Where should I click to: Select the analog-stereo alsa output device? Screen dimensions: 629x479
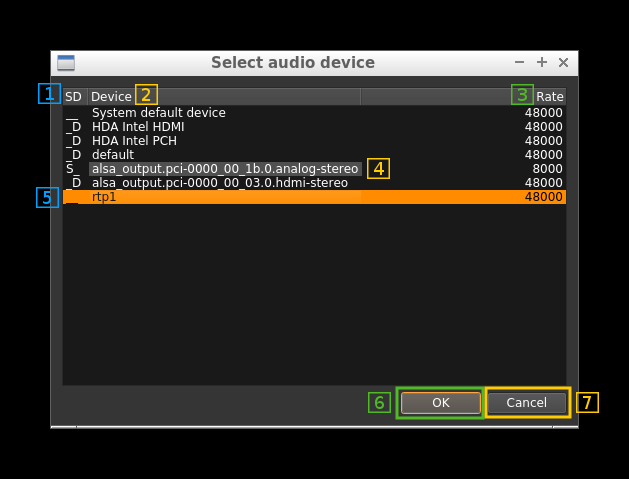224,169
